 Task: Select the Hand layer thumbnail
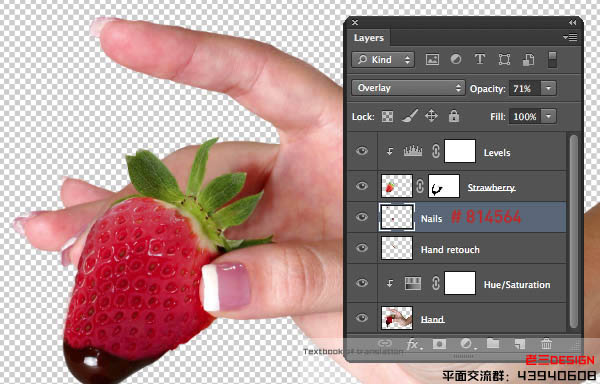(x=397, y=318)
